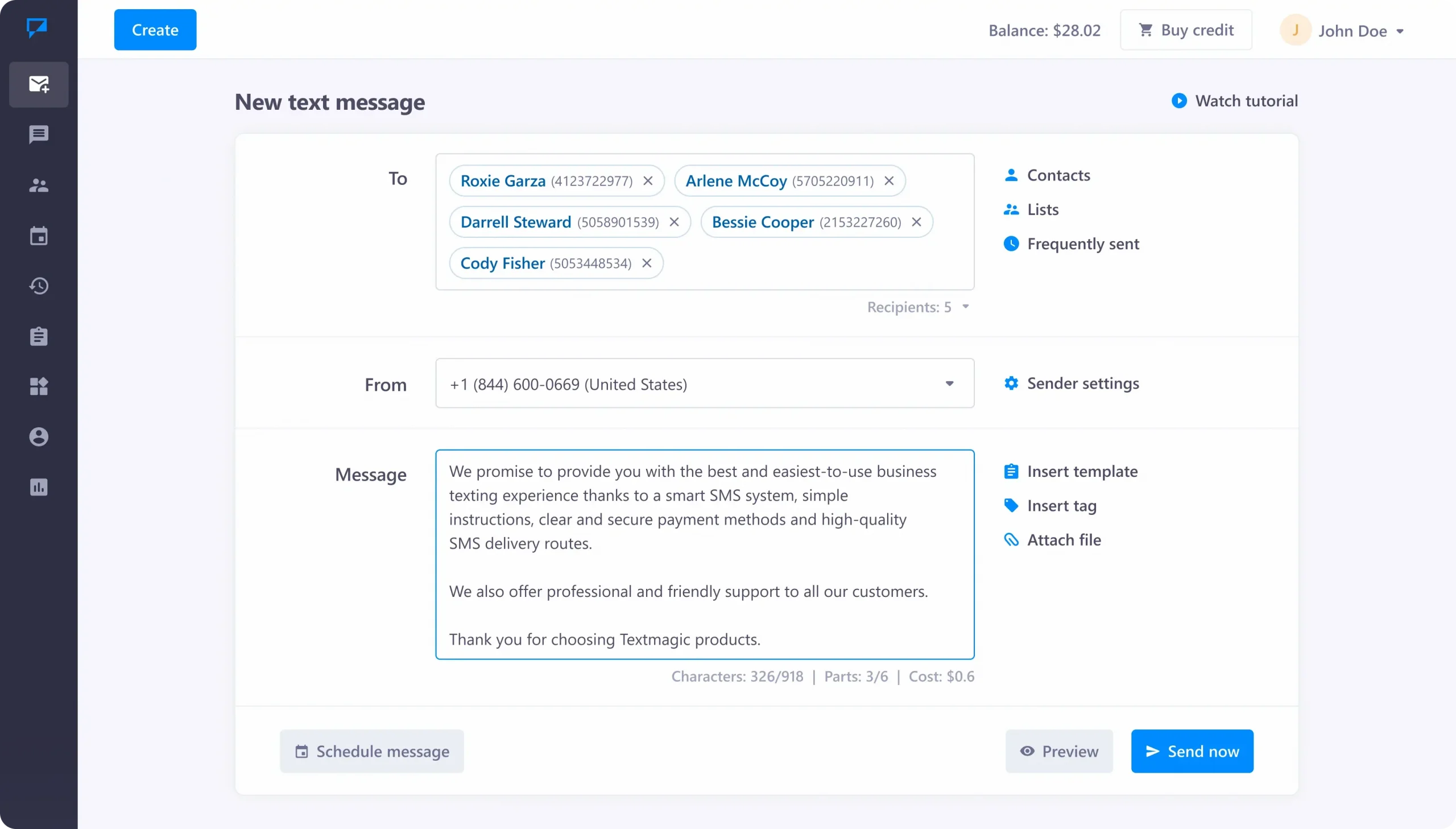Image resolution: width=1456 pixels, height=829 pixels.
Task: Remove Darrell Steward from recipients
Action: [x=673, y=222]
